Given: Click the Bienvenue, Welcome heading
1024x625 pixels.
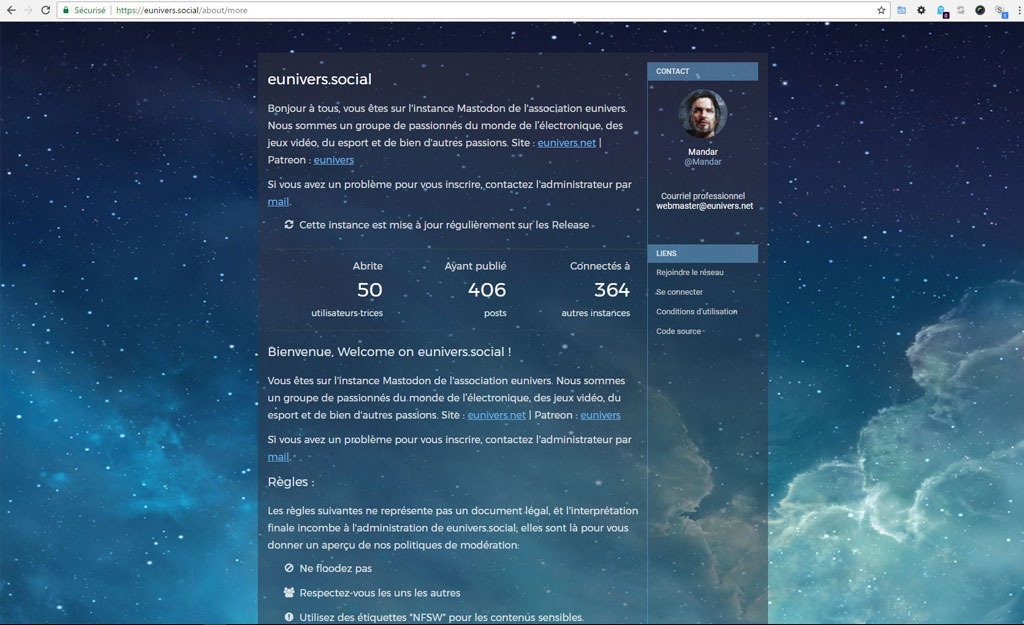Looking at the screenshot, I should [389, 351].
